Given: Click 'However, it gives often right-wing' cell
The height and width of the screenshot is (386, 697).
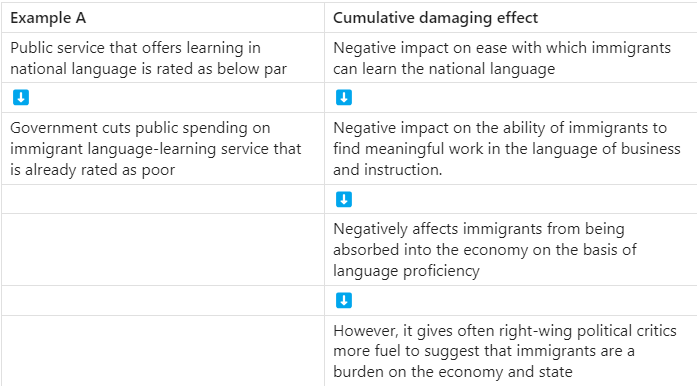Looking at the screenshot, I should coord(511,351).
